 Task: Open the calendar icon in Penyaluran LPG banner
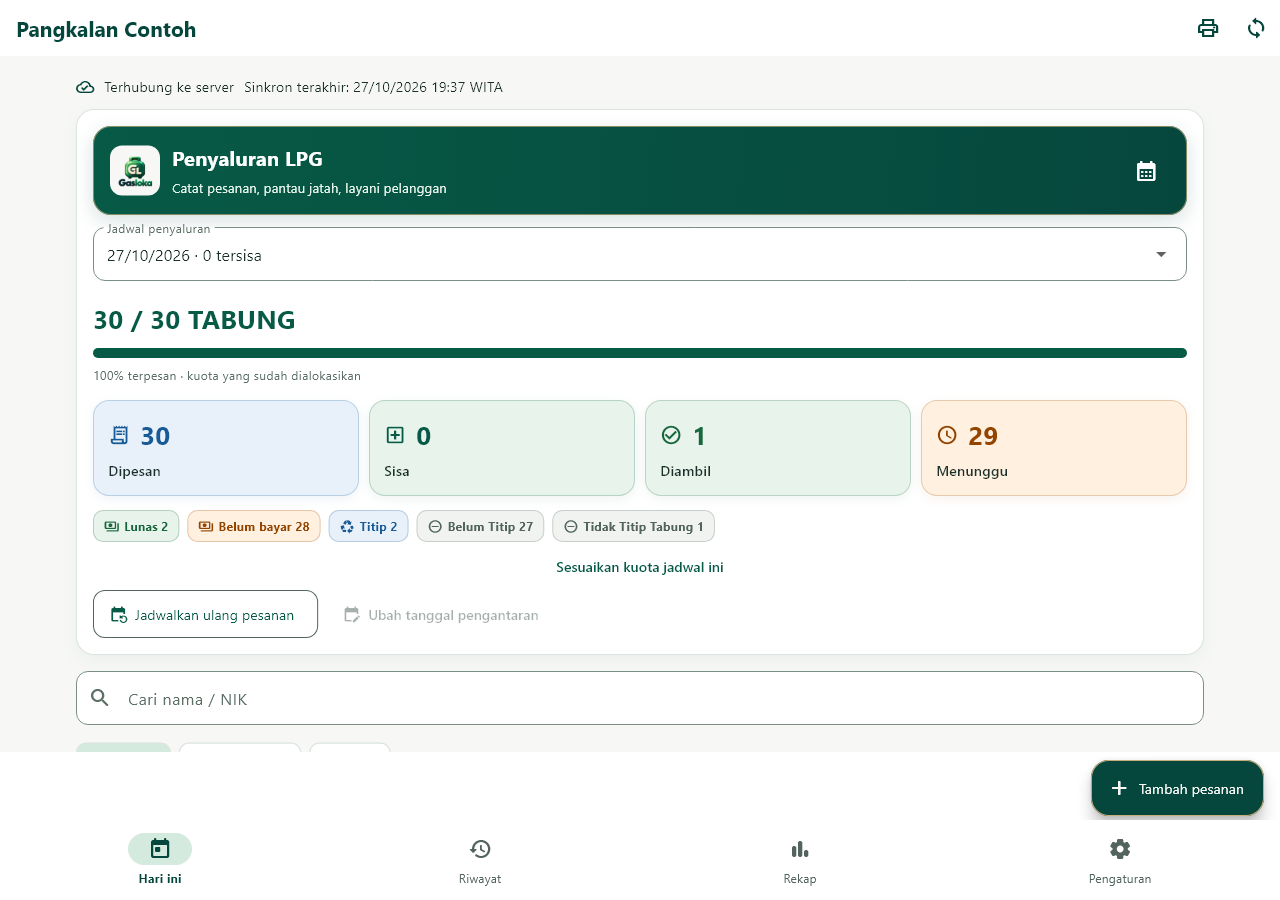(x=1146, y=171)
